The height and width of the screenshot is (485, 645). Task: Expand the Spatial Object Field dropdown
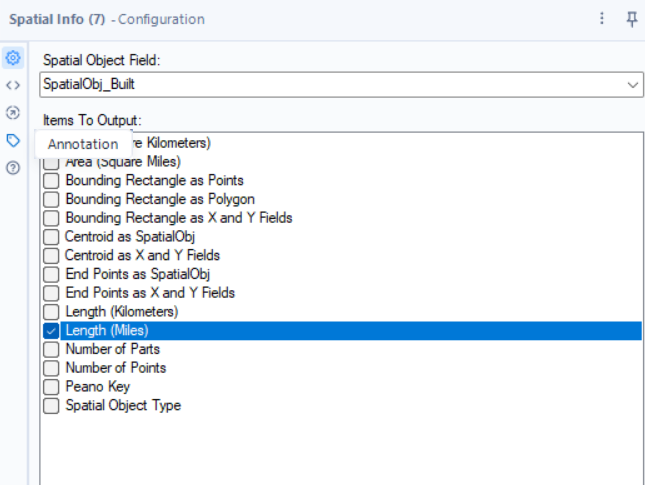click(633, 85)
